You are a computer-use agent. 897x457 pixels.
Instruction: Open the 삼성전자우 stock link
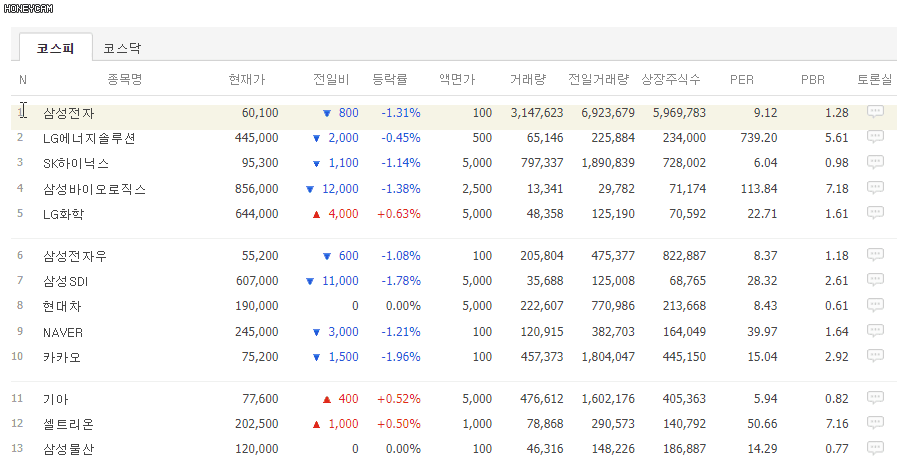(74, 256)
